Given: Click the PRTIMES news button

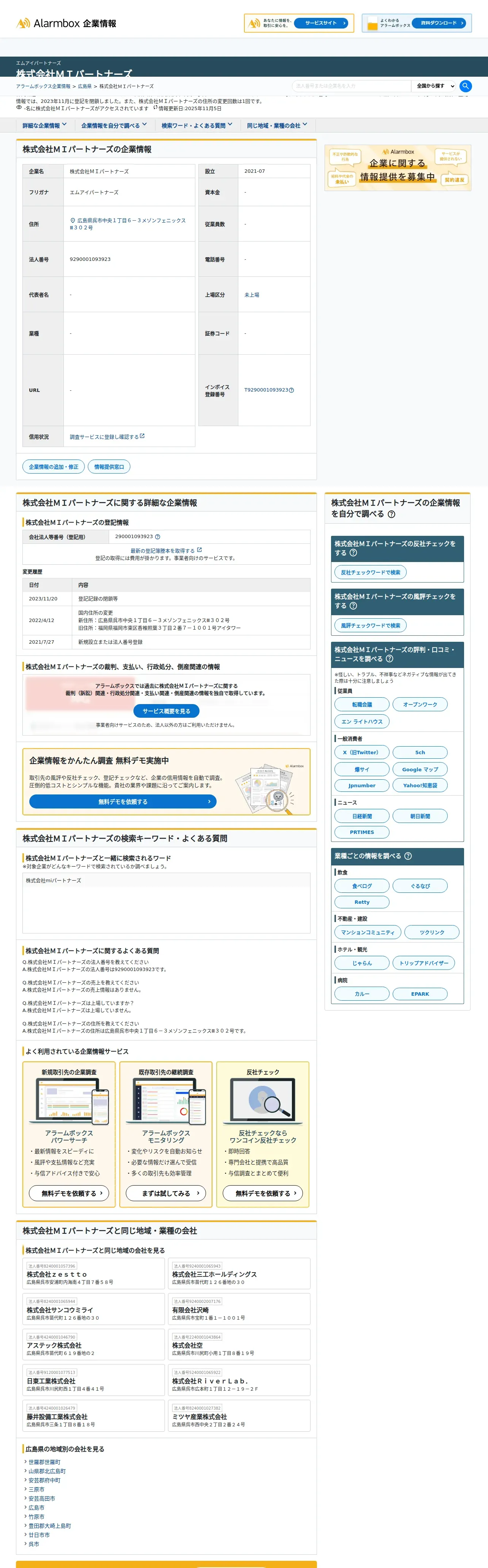Looking at the screenshot, I should [x=362, y=832].
